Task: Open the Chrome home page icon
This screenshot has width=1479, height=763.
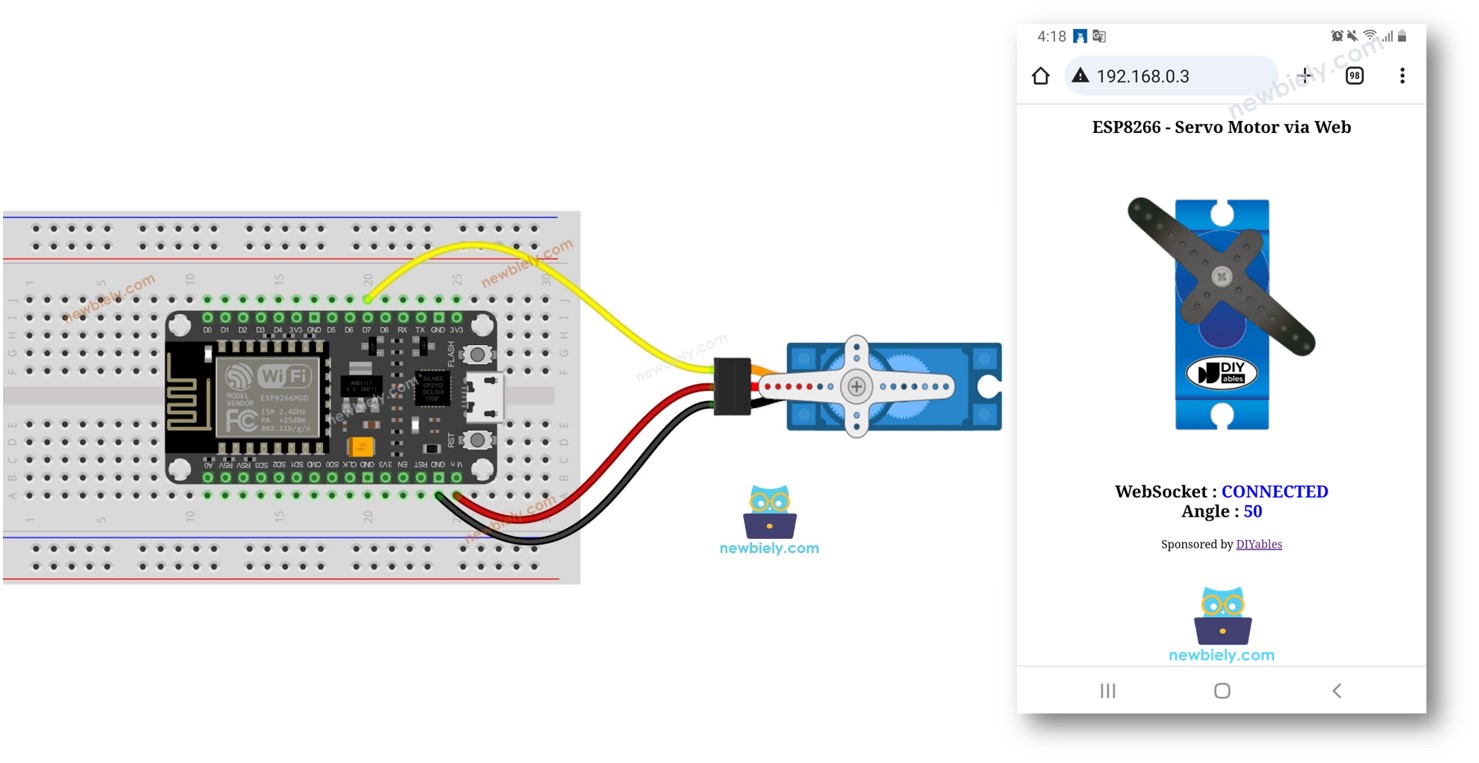Action: [x=1040, y=75]
